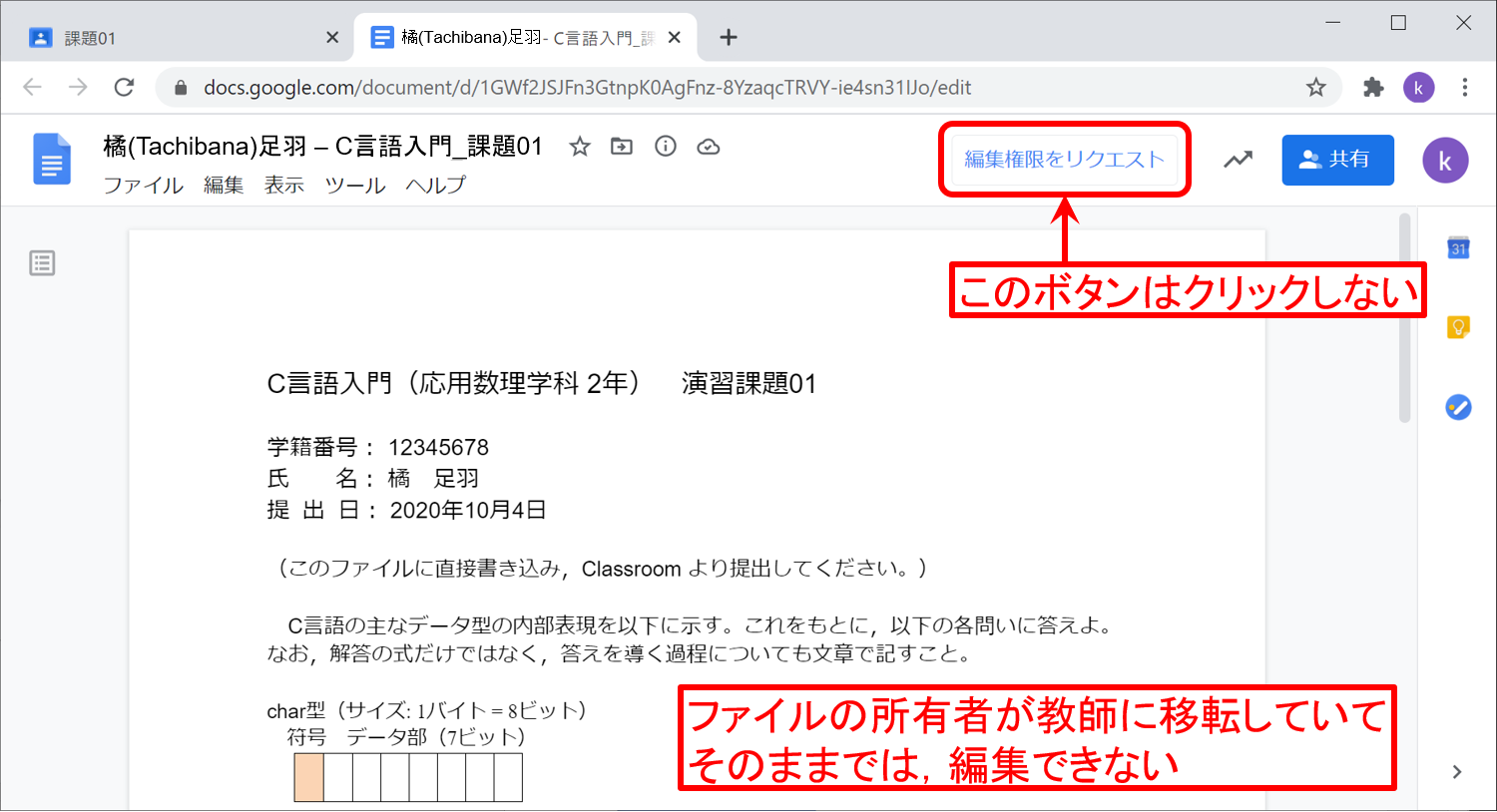Show the document outline icon
The width and height of the screenshot is (1497, 812).
point(42,263)
